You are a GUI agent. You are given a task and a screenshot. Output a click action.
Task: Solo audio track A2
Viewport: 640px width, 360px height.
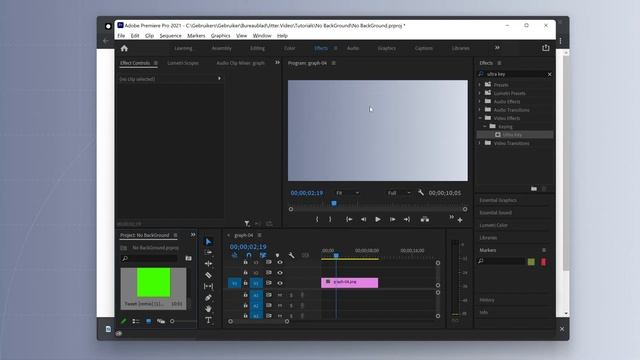tap(291, 305)
